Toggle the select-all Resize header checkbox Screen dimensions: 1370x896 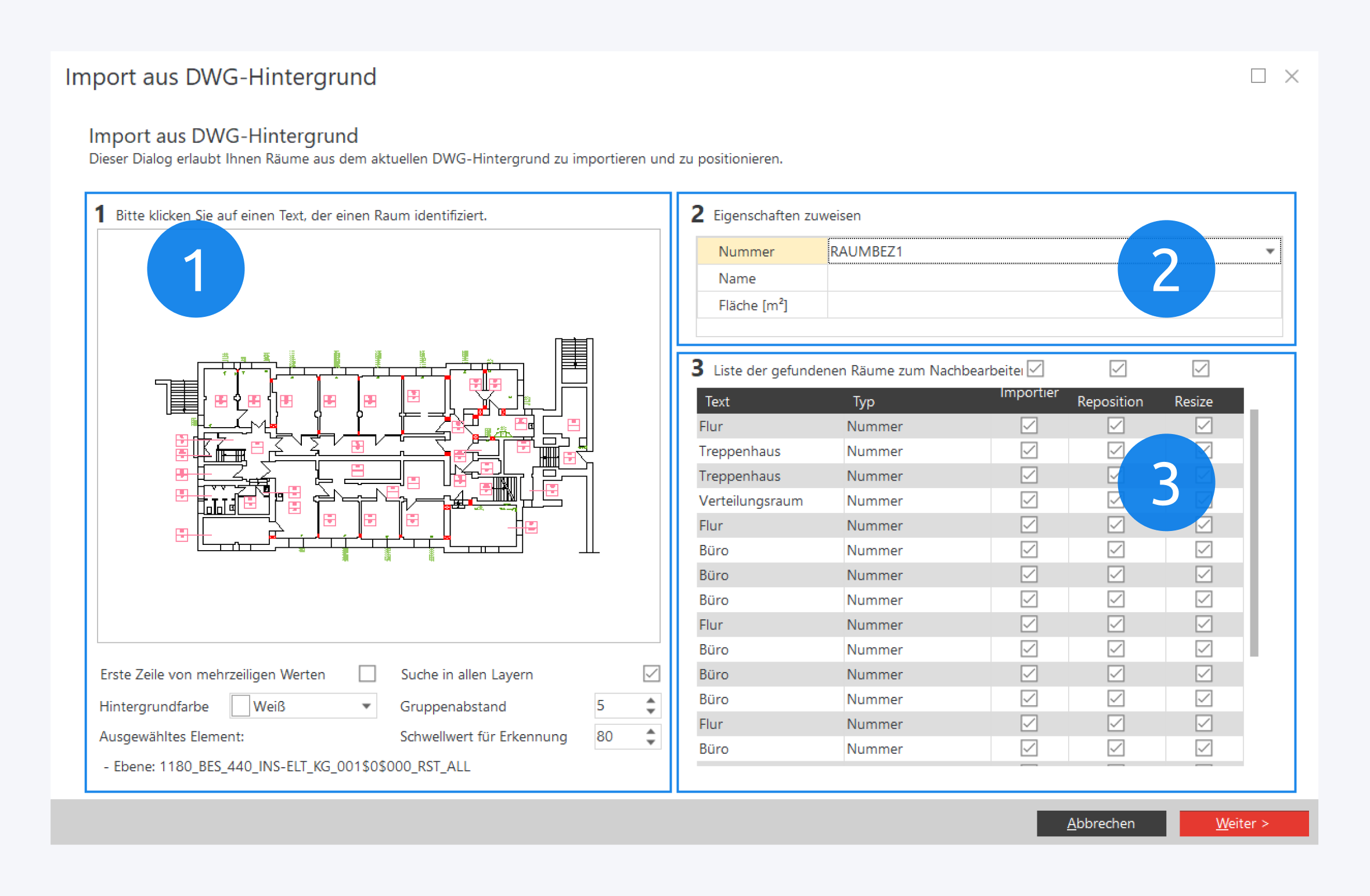click(1200, 368)
